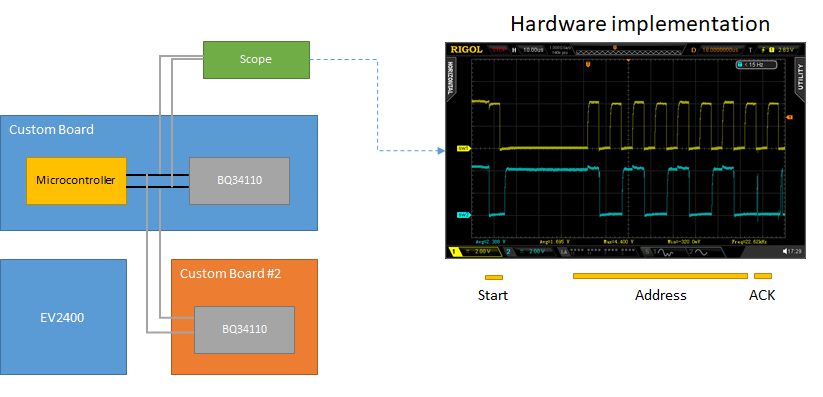The height and width of the screenshot is (397, 823).
Task: Open the HORIZONTAL side tab on scope
Action: tap(450, 78)
